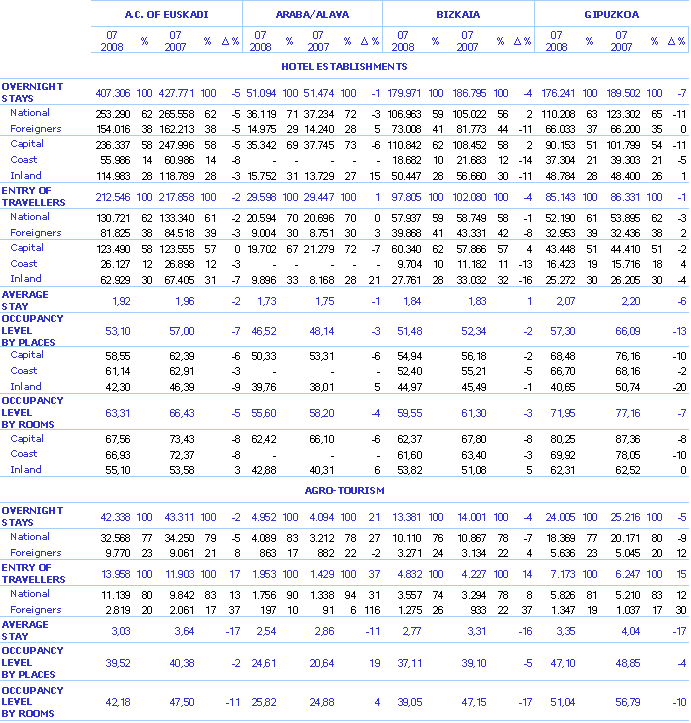
Task: Select the hotel OVERNIGHT STAYS row label
Action: click(x=31, y=92)
